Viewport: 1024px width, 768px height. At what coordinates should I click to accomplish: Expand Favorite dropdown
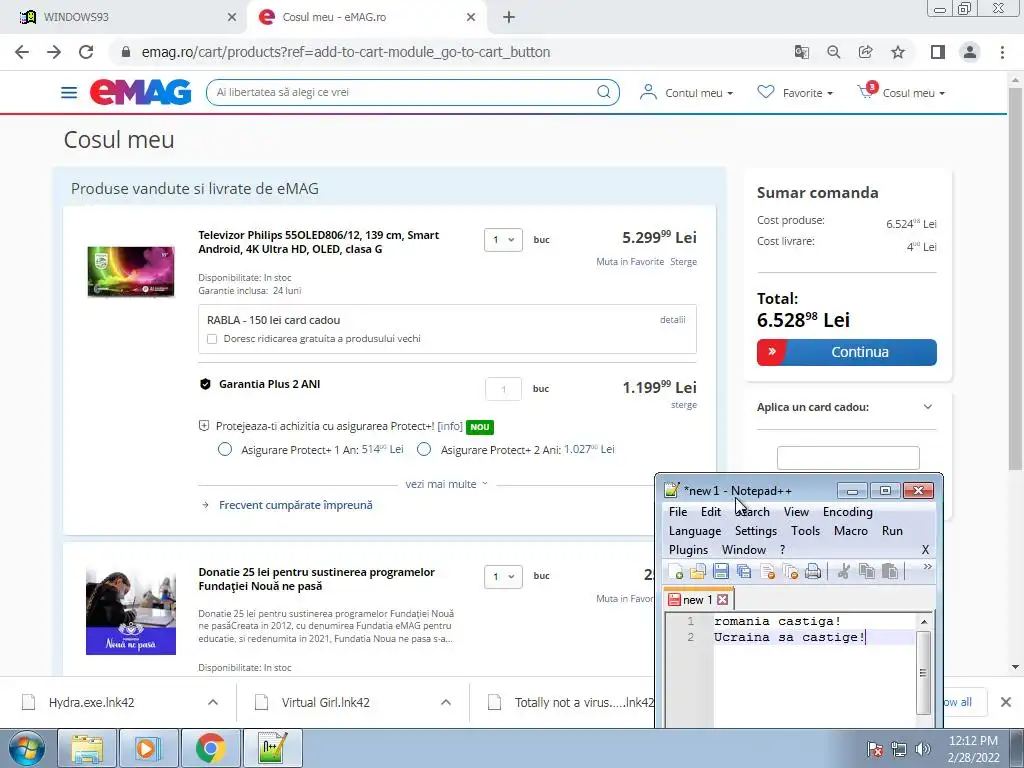pos(795,93)
